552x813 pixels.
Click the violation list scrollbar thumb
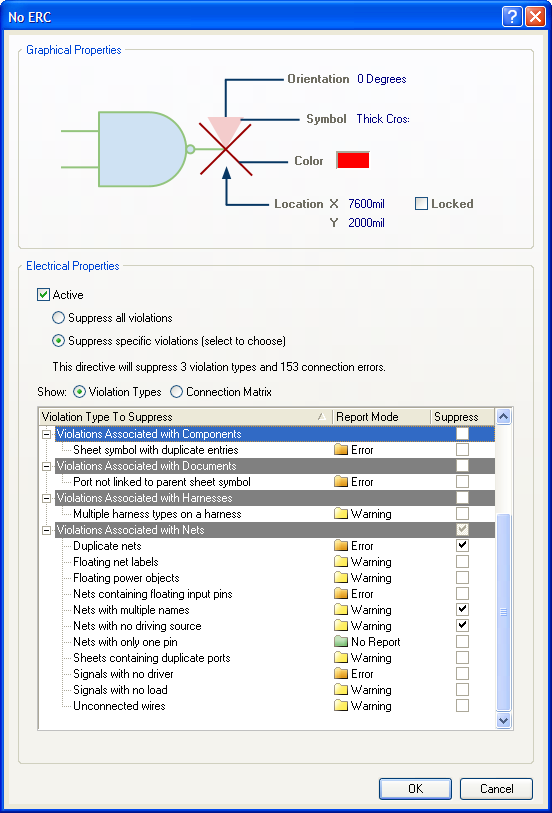coord(503,612)
